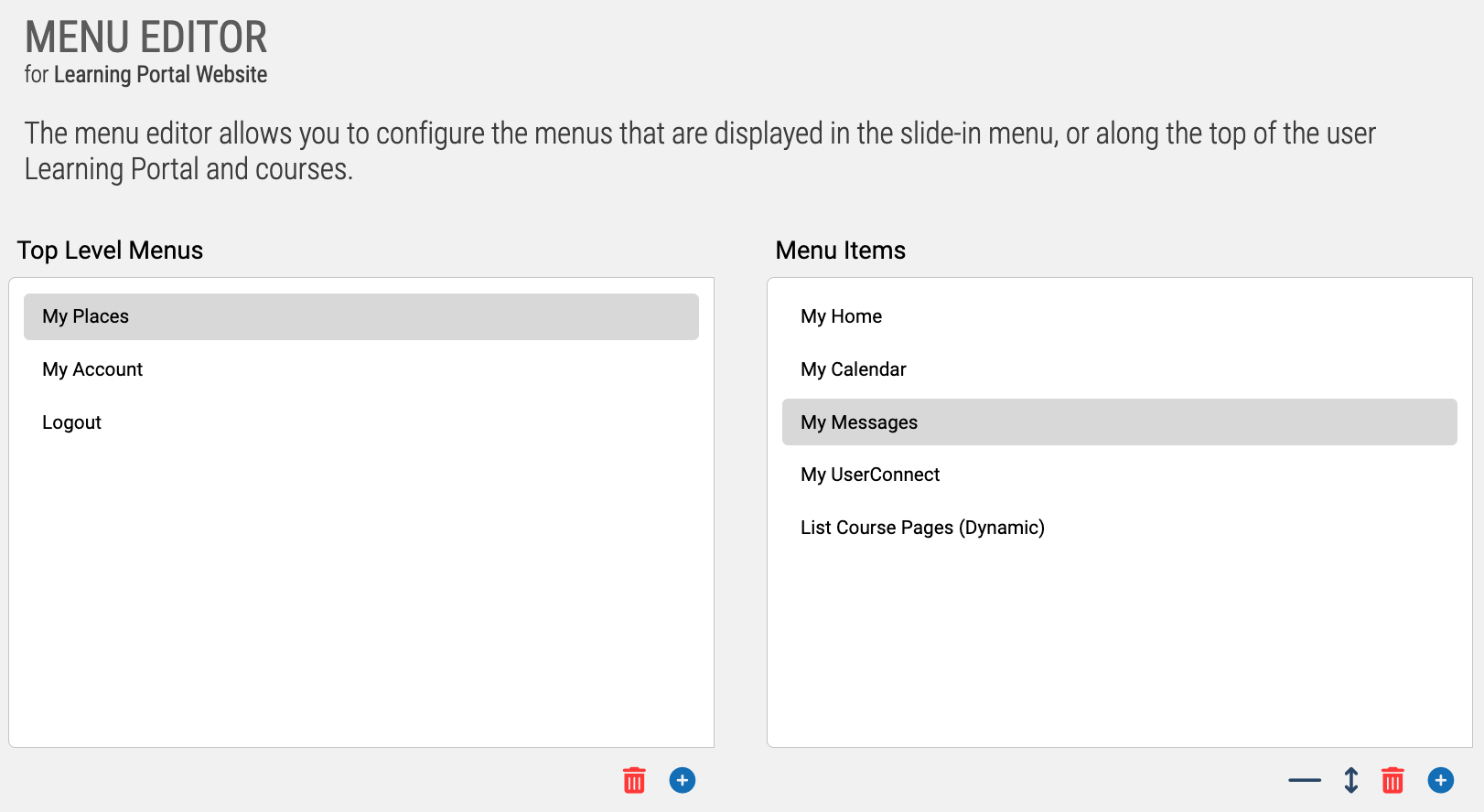Click the Top Level Menus heading
Viewport: 1484px width, 812px height.
(110, 251)
